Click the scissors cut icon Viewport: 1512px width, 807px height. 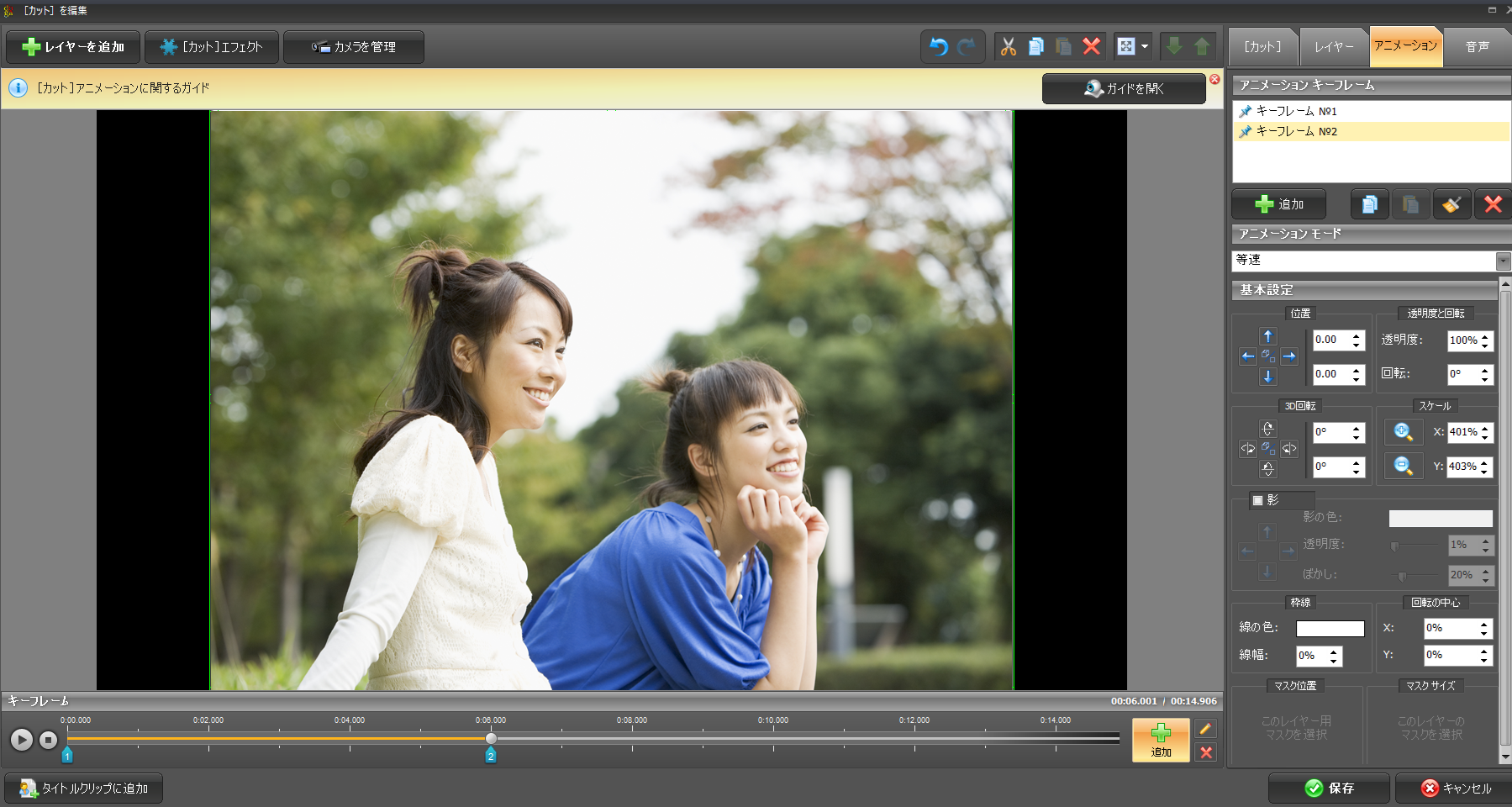1008,47
